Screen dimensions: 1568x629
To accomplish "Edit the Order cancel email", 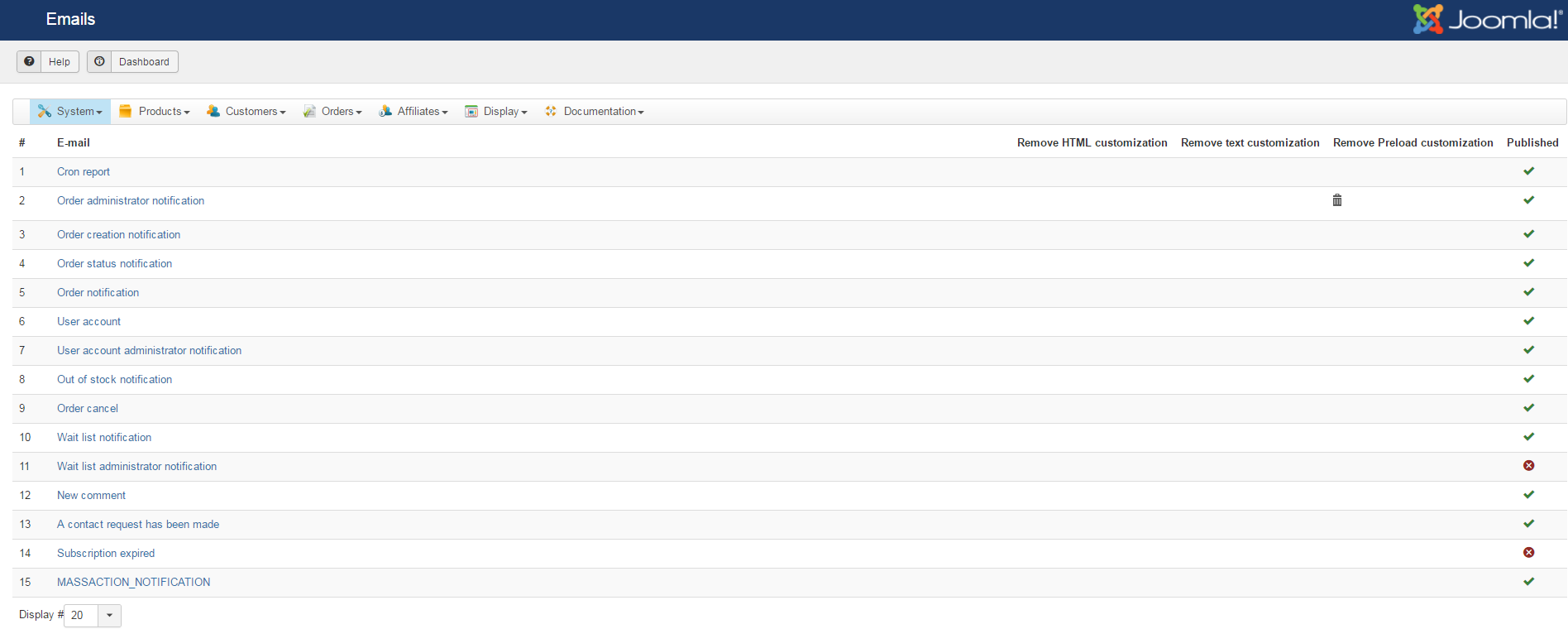I will click(x=88, y=408).
